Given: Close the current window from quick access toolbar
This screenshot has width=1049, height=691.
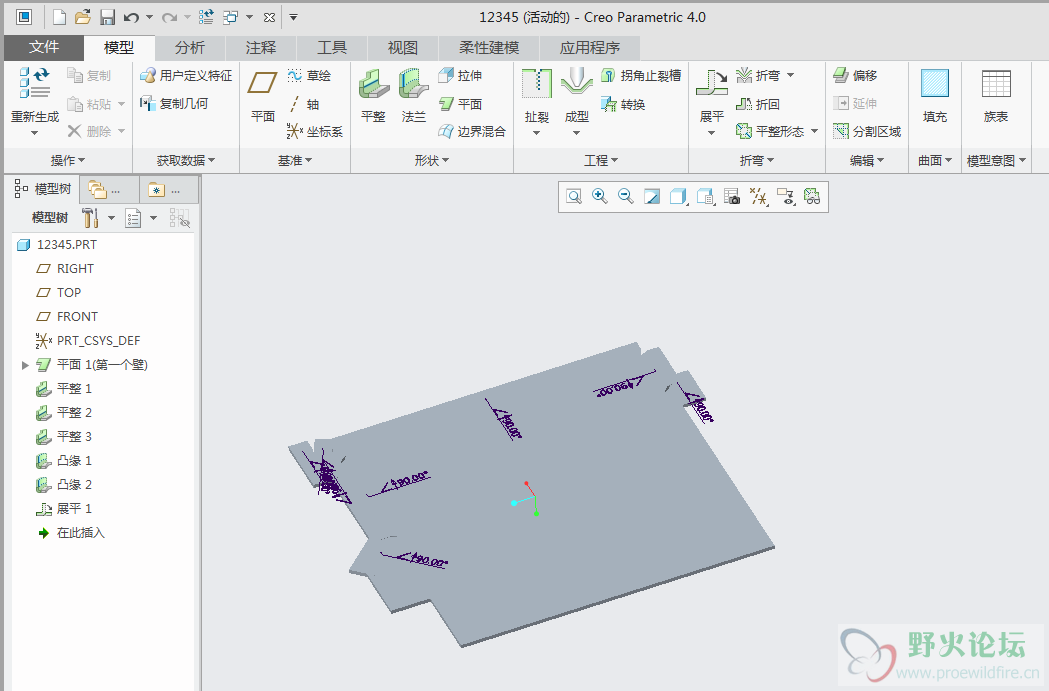Looking at the screenshot, I should coord(270,17).
